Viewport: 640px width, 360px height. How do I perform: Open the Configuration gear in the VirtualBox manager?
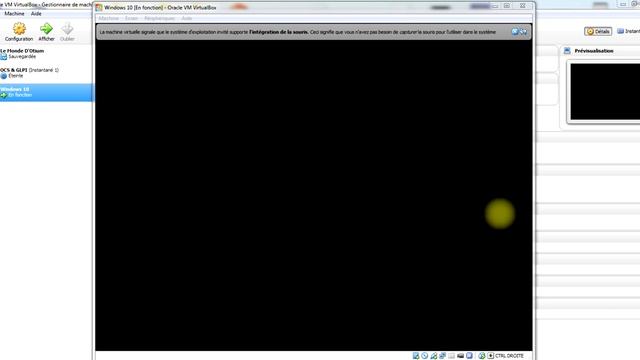19,32
